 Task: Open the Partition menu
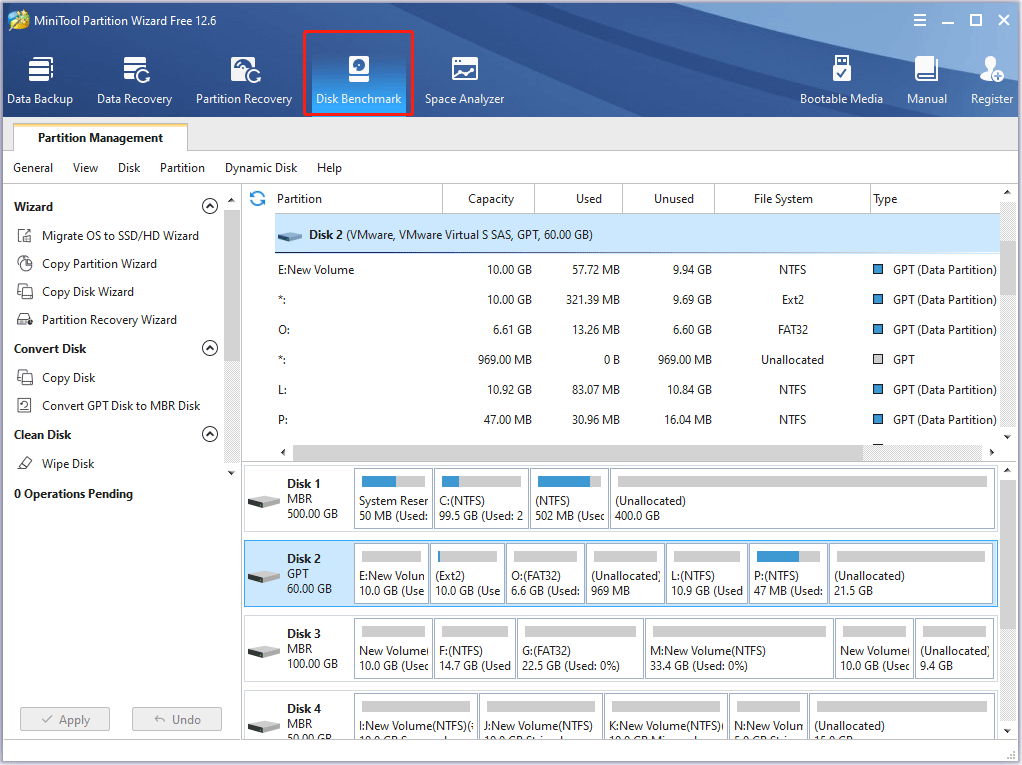click(182, 168)
